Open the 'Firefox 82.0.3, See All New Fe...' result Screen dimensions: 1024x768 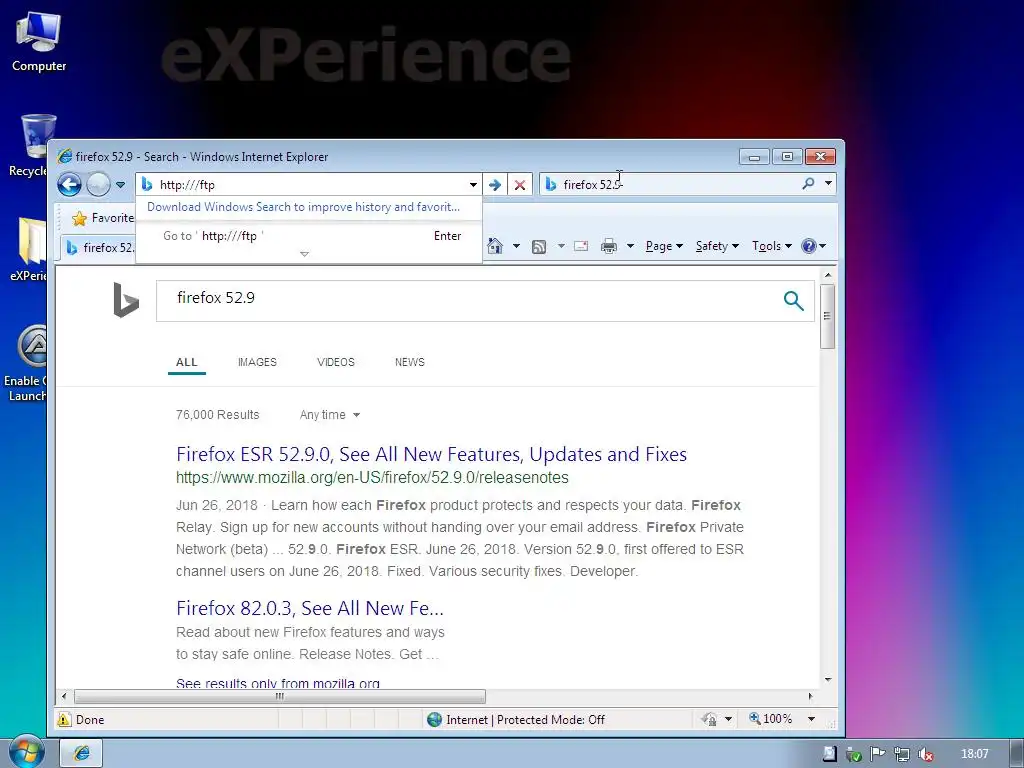[310, 608]
